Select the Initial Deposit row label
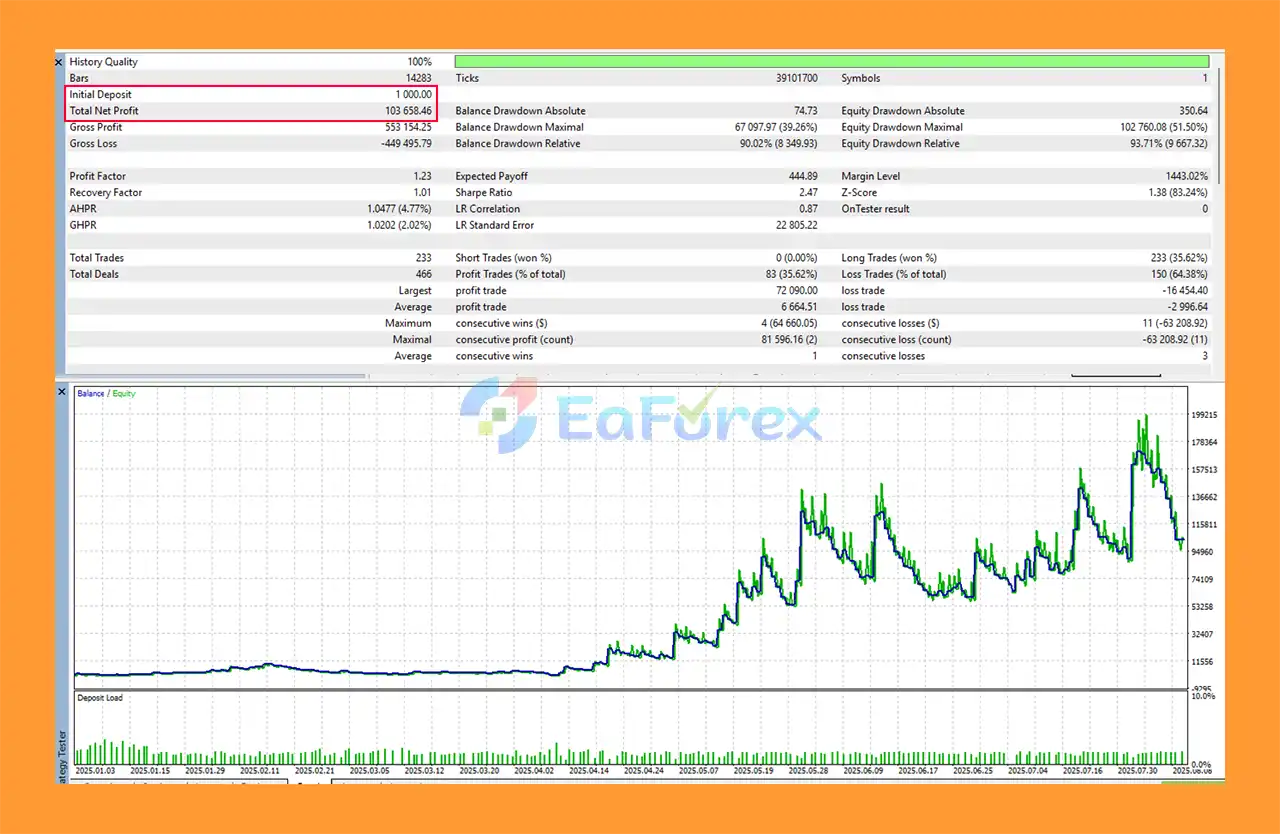The height and width of the screenshot is (834, 1280). click(100, 95)
